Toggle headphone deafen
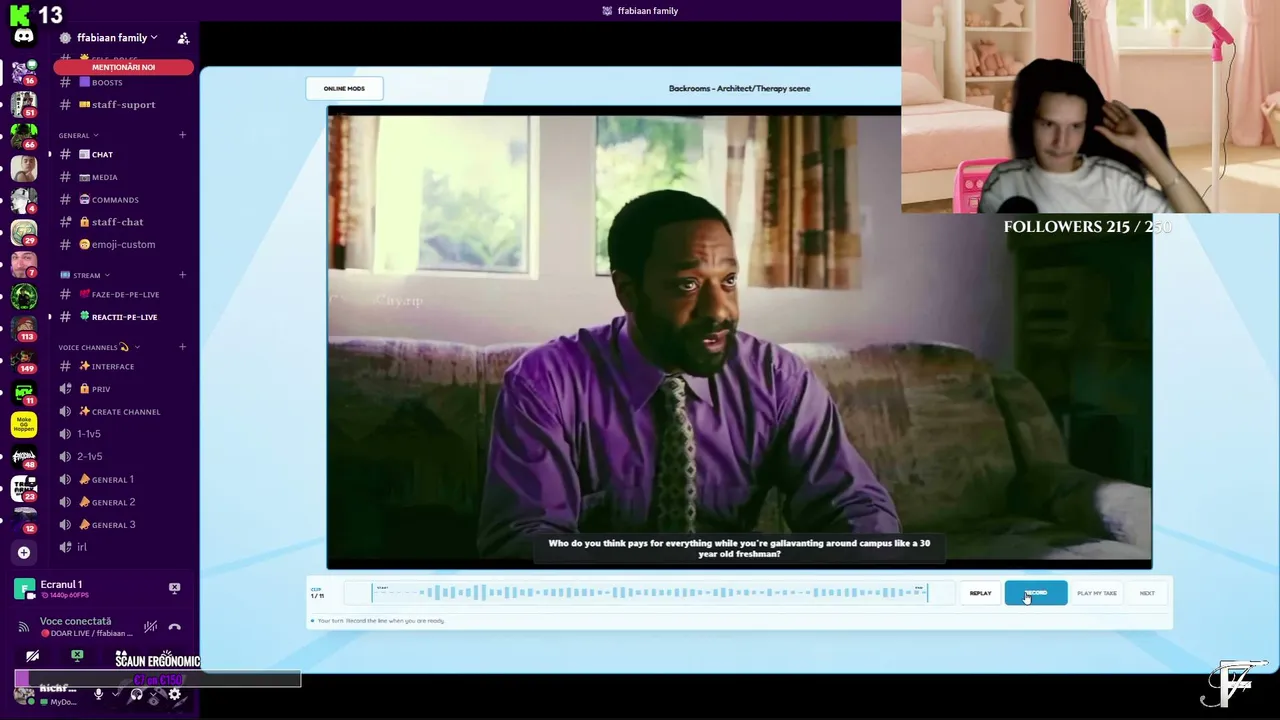Image resolution: width=1280 pixels, height=720 pixels. [137, 693]
